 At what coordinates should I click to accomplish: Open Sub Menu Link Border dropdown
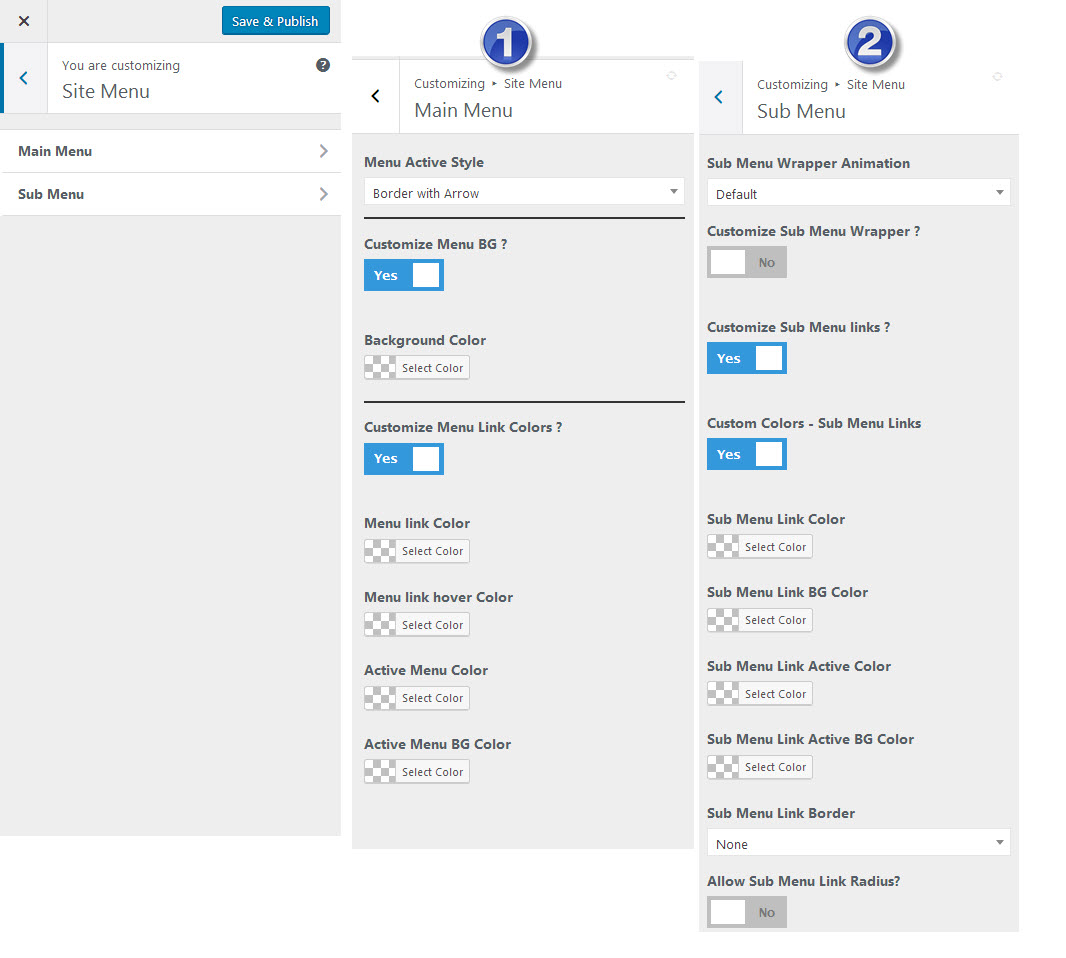(x=858, y=844)
